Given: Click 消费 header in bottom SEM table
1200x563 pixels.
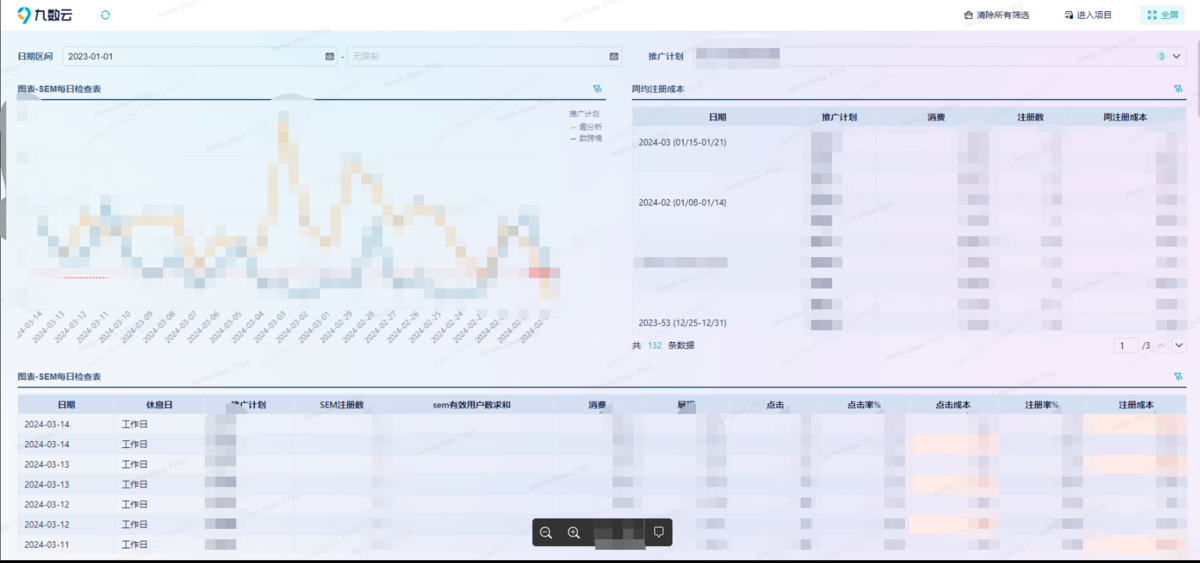Looking at the screenshot, I should [597, 405].
